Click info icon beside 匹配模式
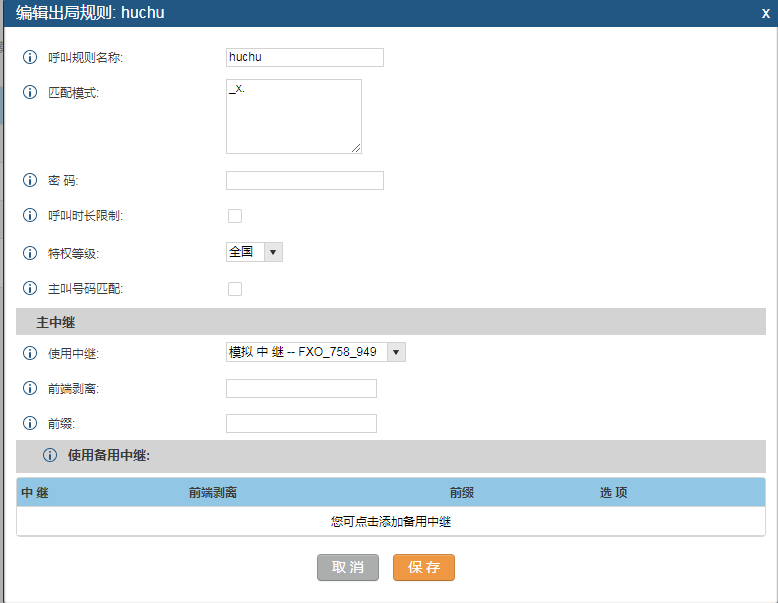 pyautogui.click(x=29, y=92)
